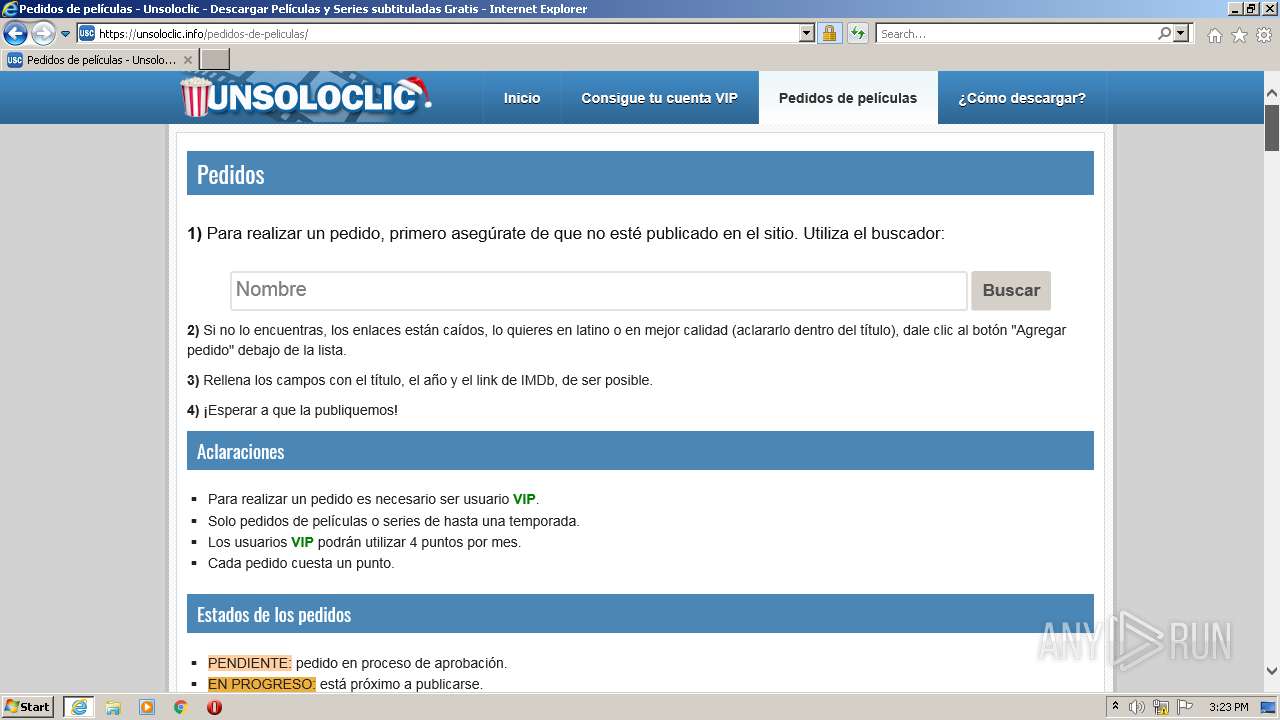Go forward with the browser Forward arrow
The width and height of the screenshot is (1280, 720).
[x=43, y=33]
